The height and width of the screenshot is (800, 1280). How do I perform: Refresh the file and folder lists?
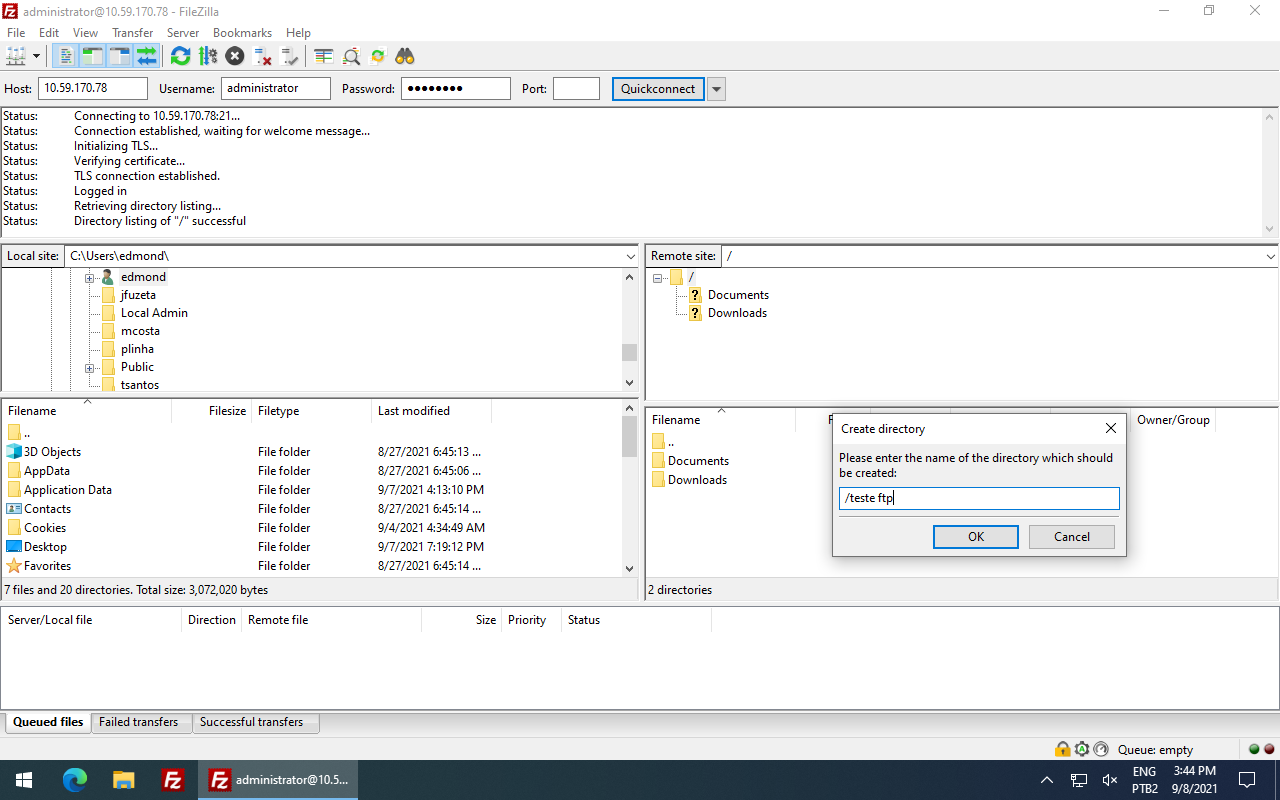pos(180,56)
